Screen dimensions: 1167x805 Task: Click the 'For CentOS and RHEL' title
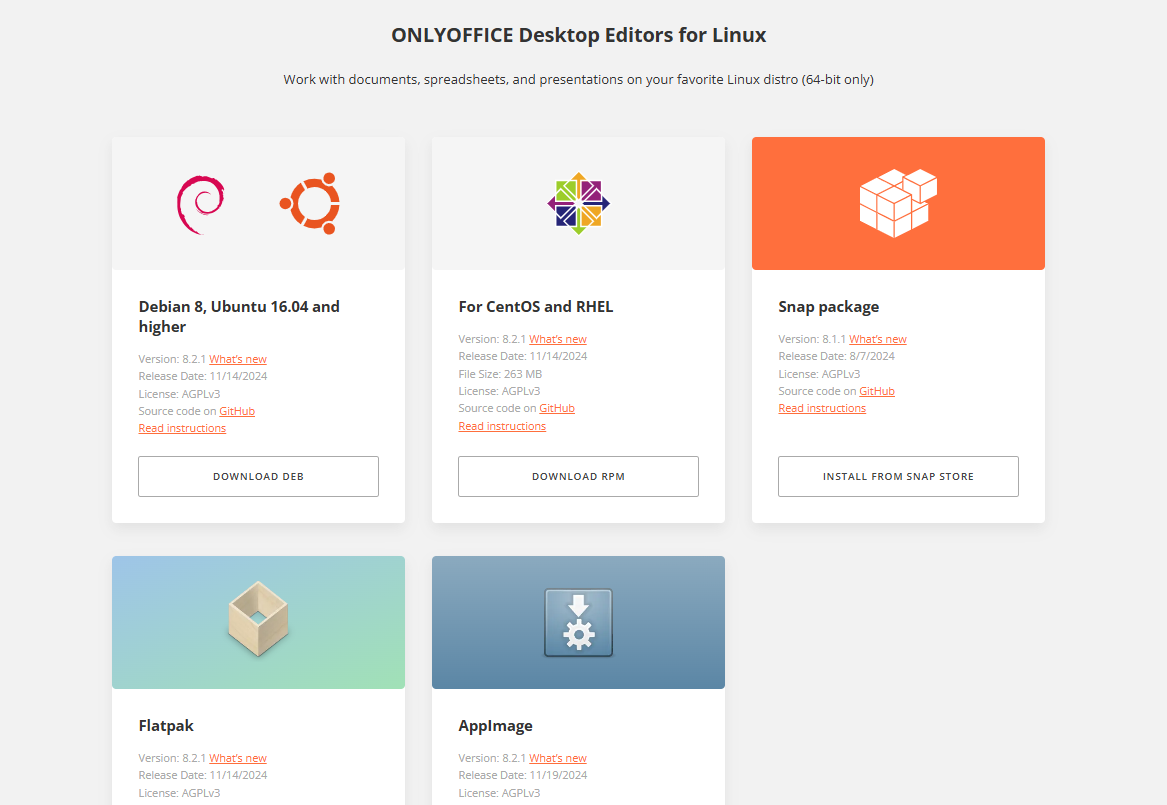click(536, 307)
